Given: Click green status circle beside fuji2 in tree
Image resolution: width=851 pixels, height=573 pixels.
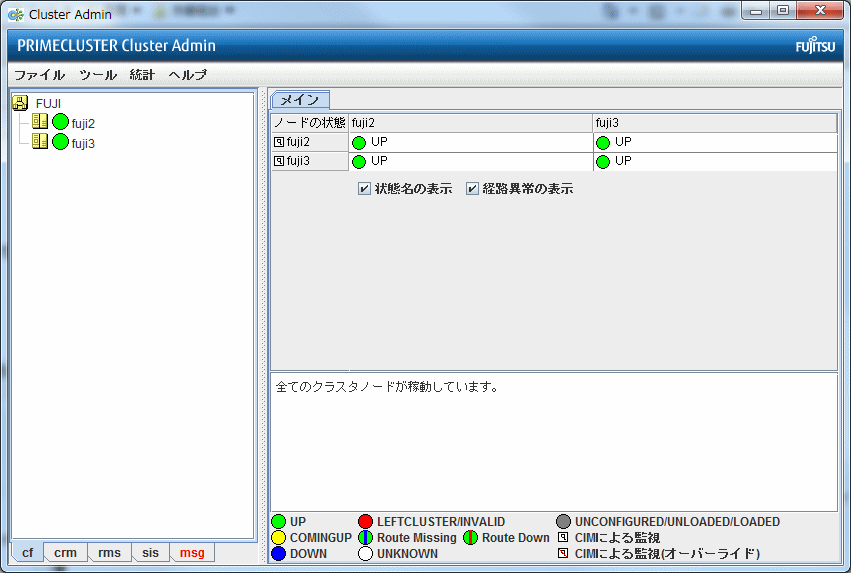Looking at the screenshot, I should point(60,122).
